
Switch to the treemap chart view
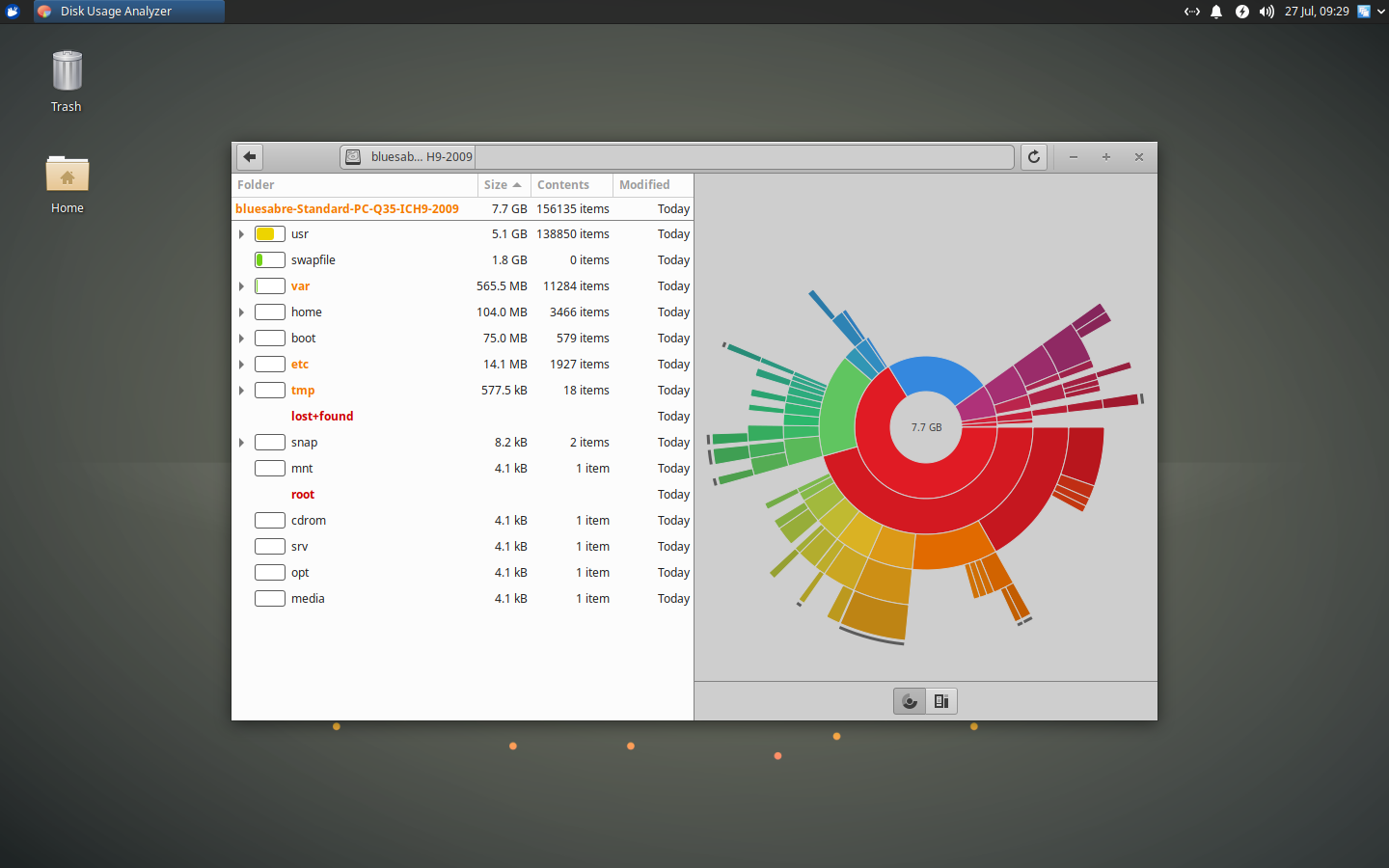click(941, 701)
